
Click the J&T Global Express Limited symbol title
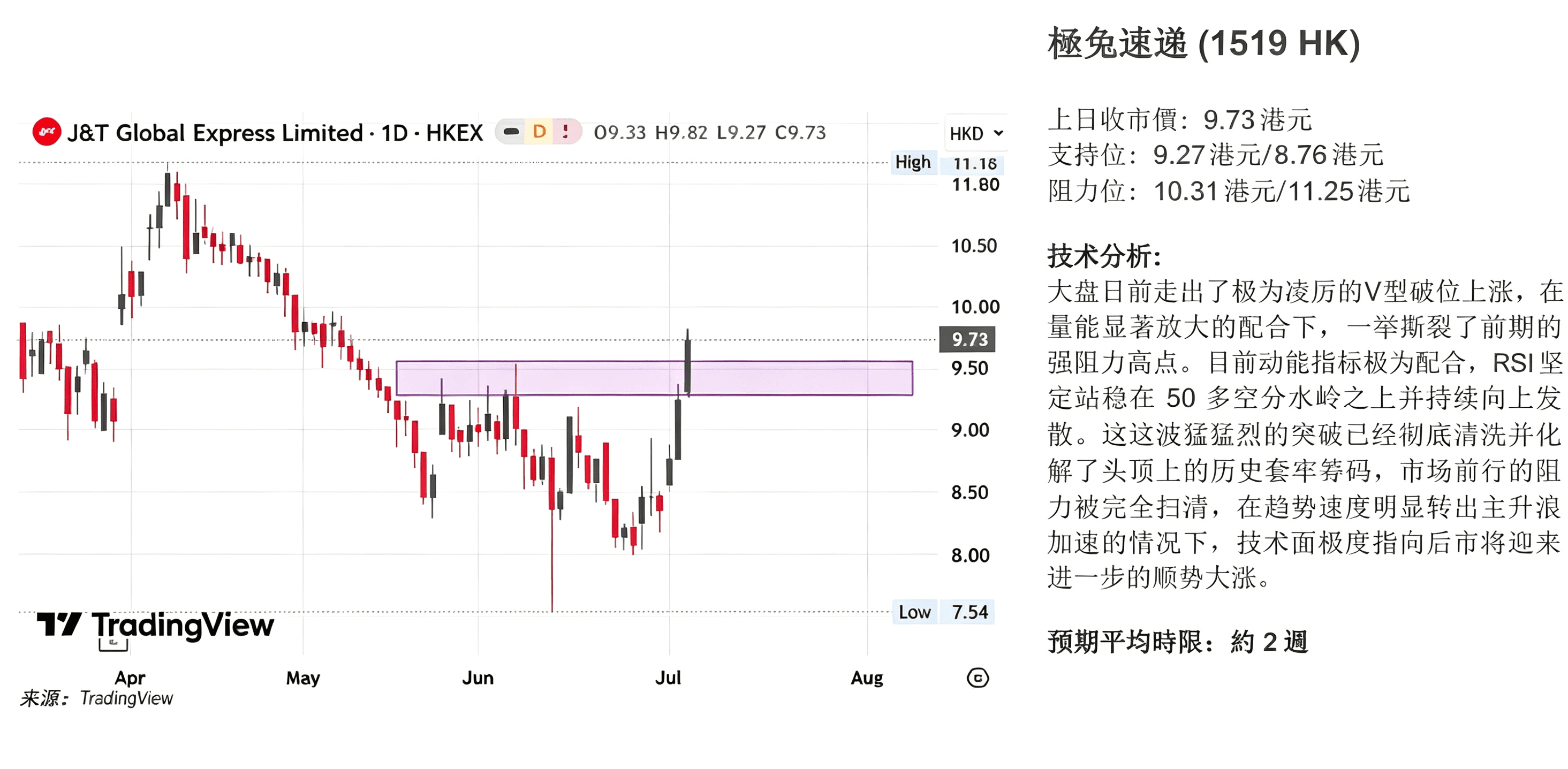pos(275,133)
